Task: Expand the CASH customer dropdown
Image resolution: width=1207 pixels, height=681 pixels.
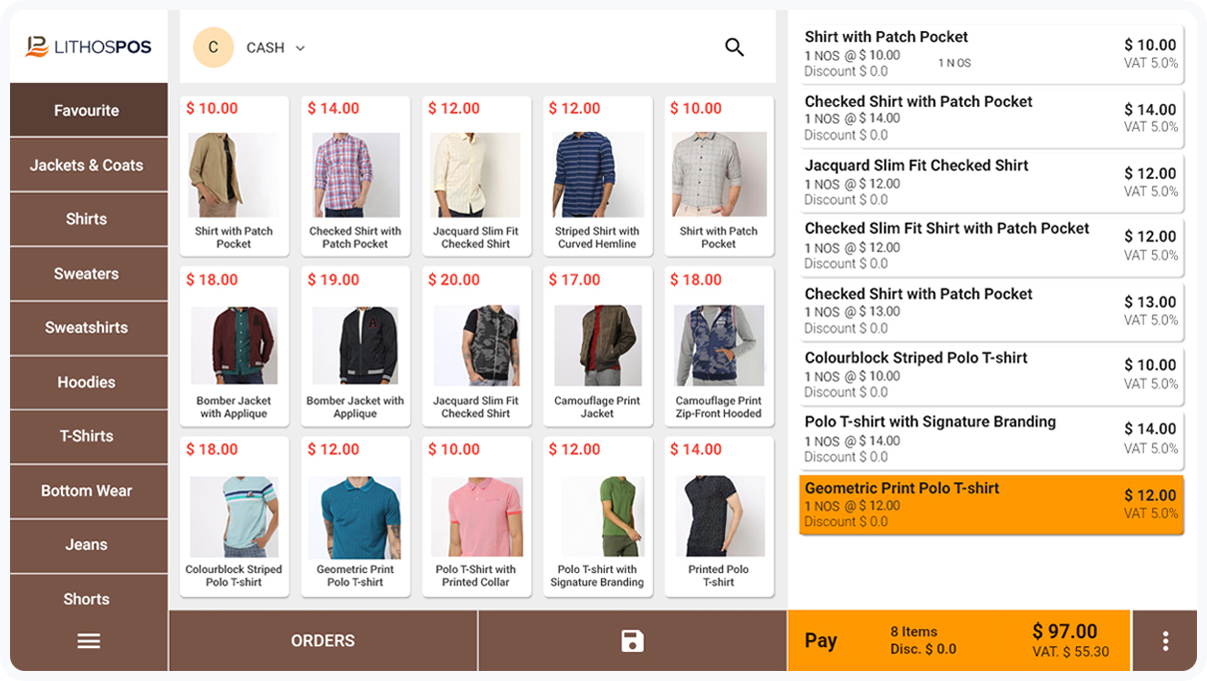Action: pos(275,48)
